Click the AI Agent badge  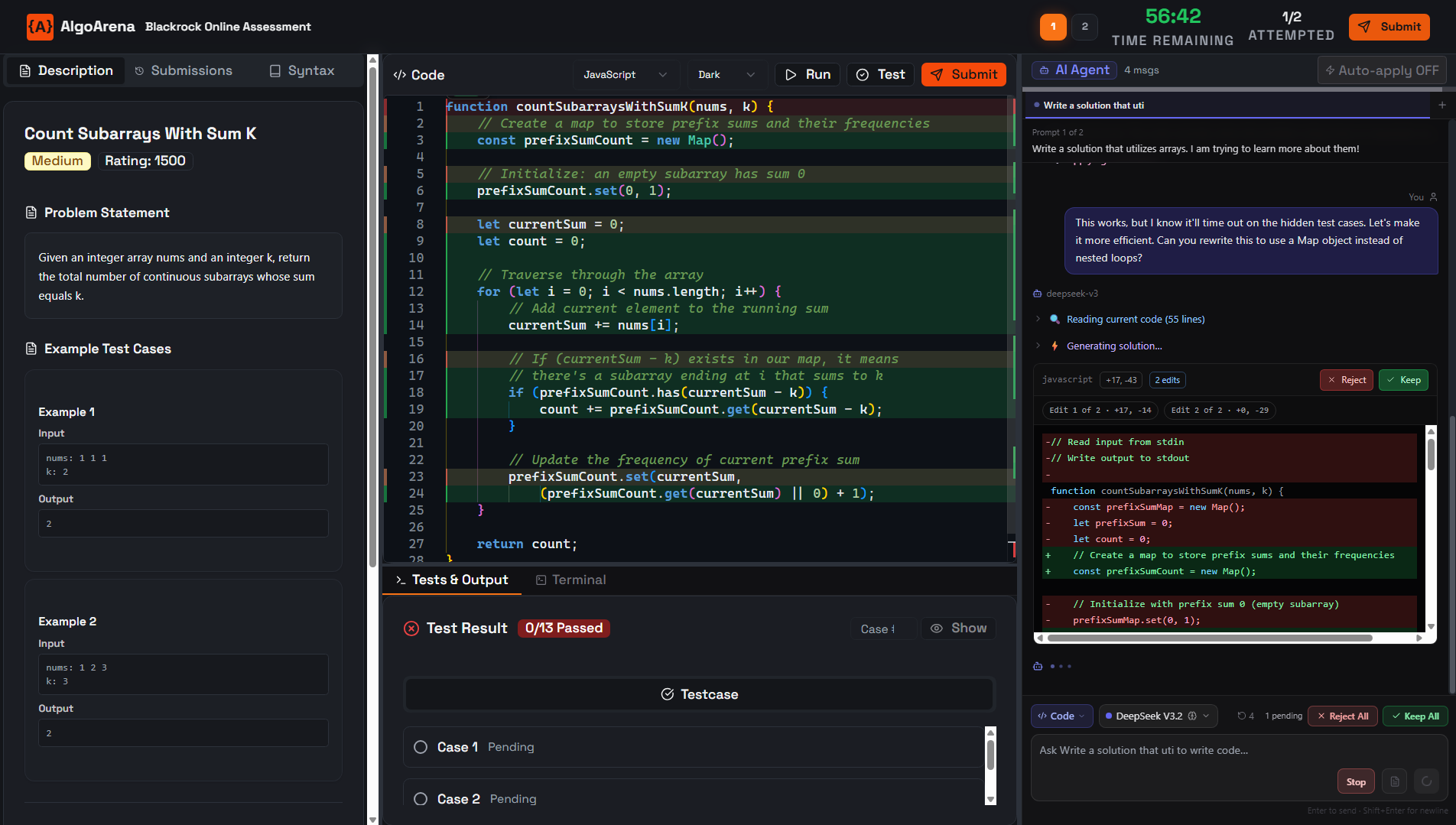point(1074,70)
